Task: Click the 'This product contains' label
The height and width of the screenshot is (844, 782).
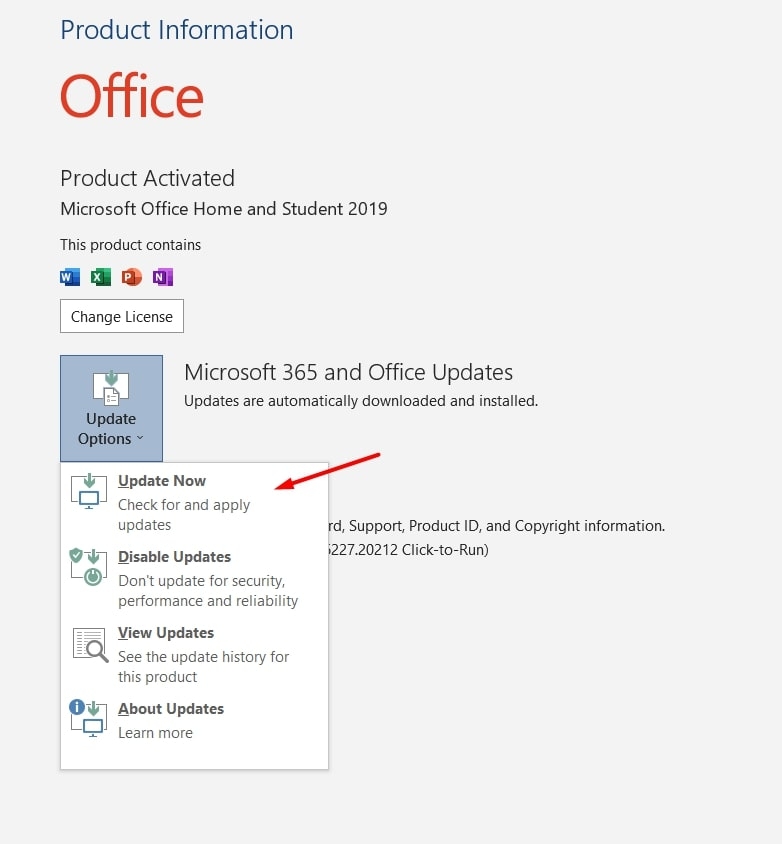Action: (x=130, y=245)
